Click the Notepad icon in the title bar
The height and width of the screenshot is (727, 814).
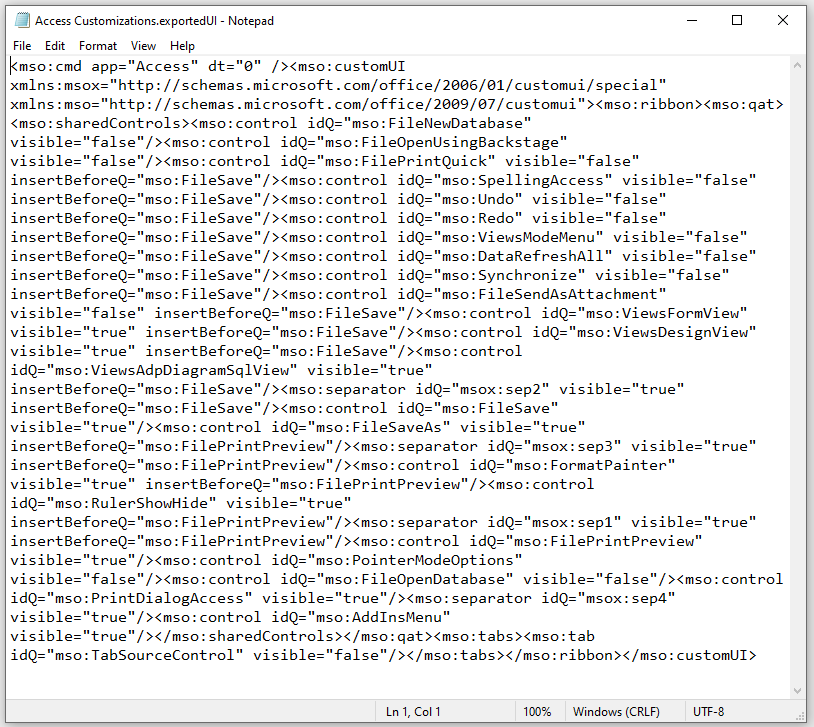click(x=22, y=20)
